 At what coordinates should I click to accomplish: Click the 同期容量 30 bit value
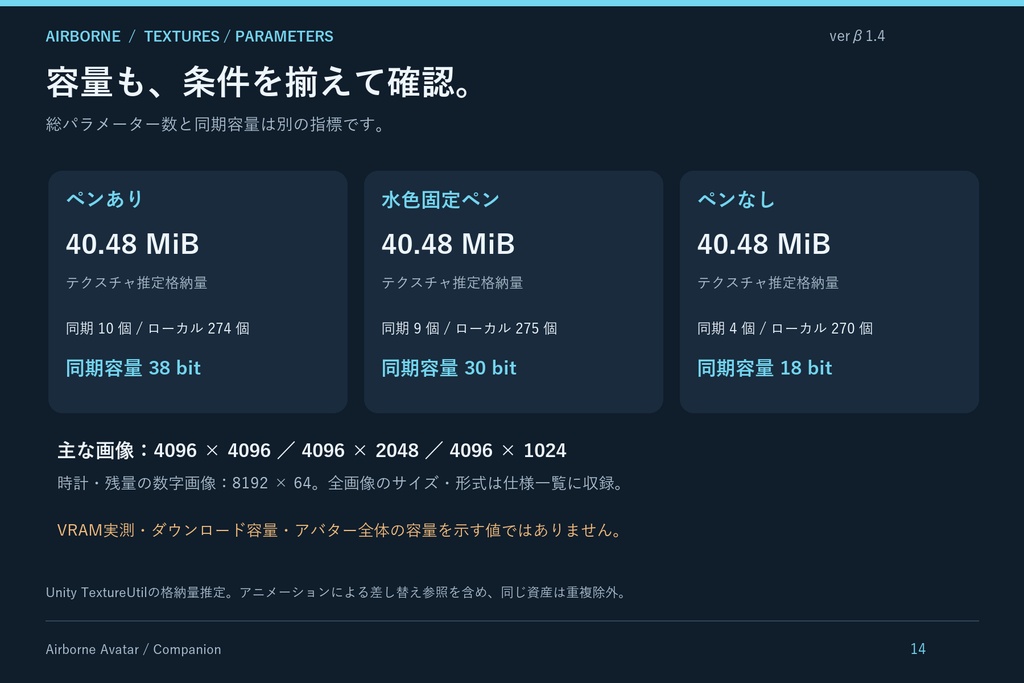click(x=449, y=368)
